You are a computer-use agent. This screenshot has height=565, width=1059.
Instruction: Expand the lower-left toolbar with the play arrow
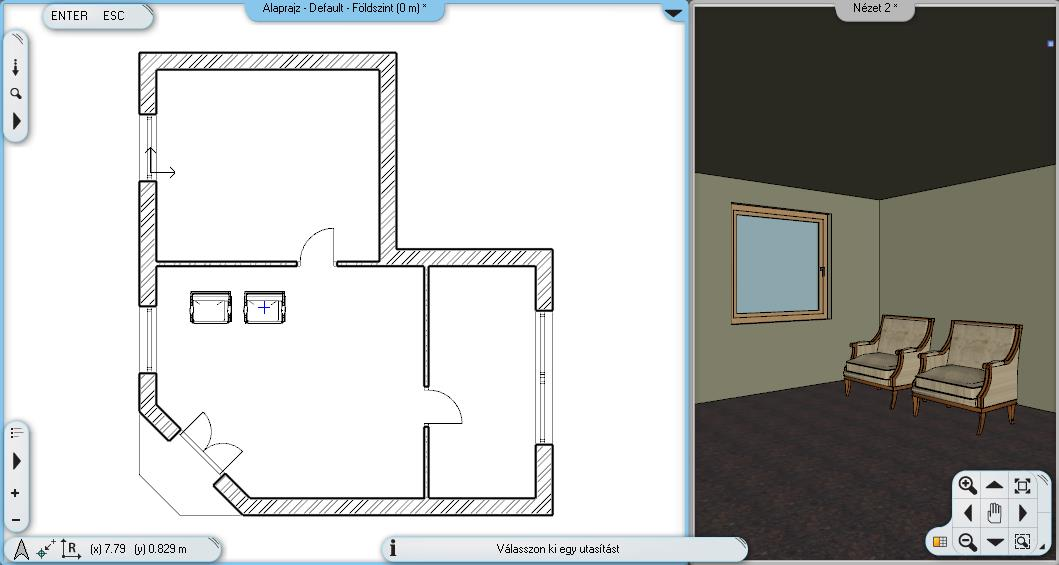(16, 462)
